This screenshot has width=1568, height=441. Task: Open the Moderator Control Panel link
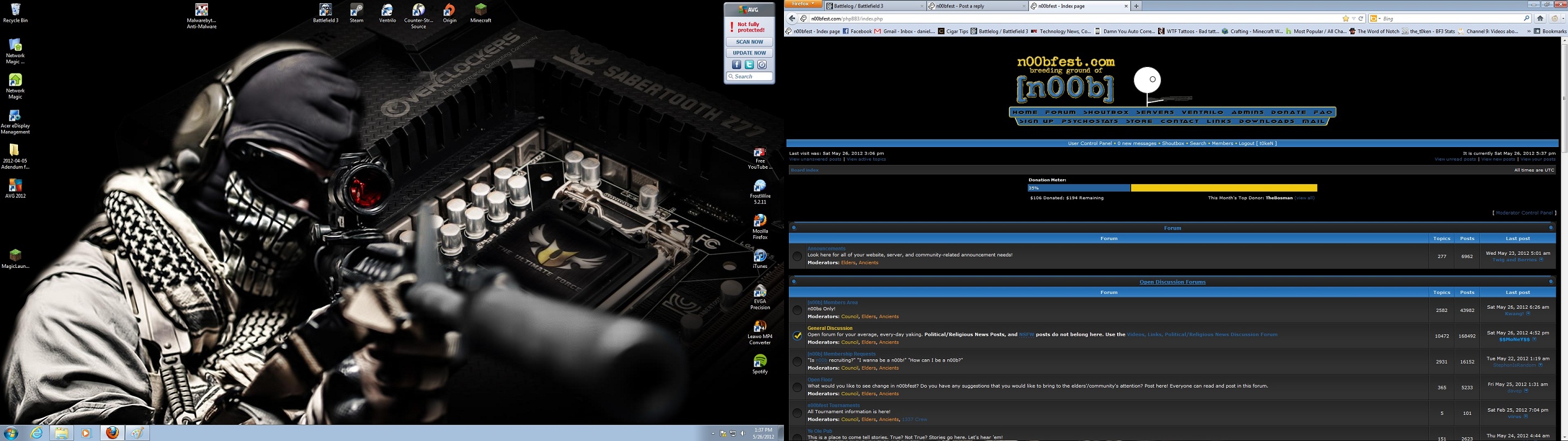point(1523,213)
